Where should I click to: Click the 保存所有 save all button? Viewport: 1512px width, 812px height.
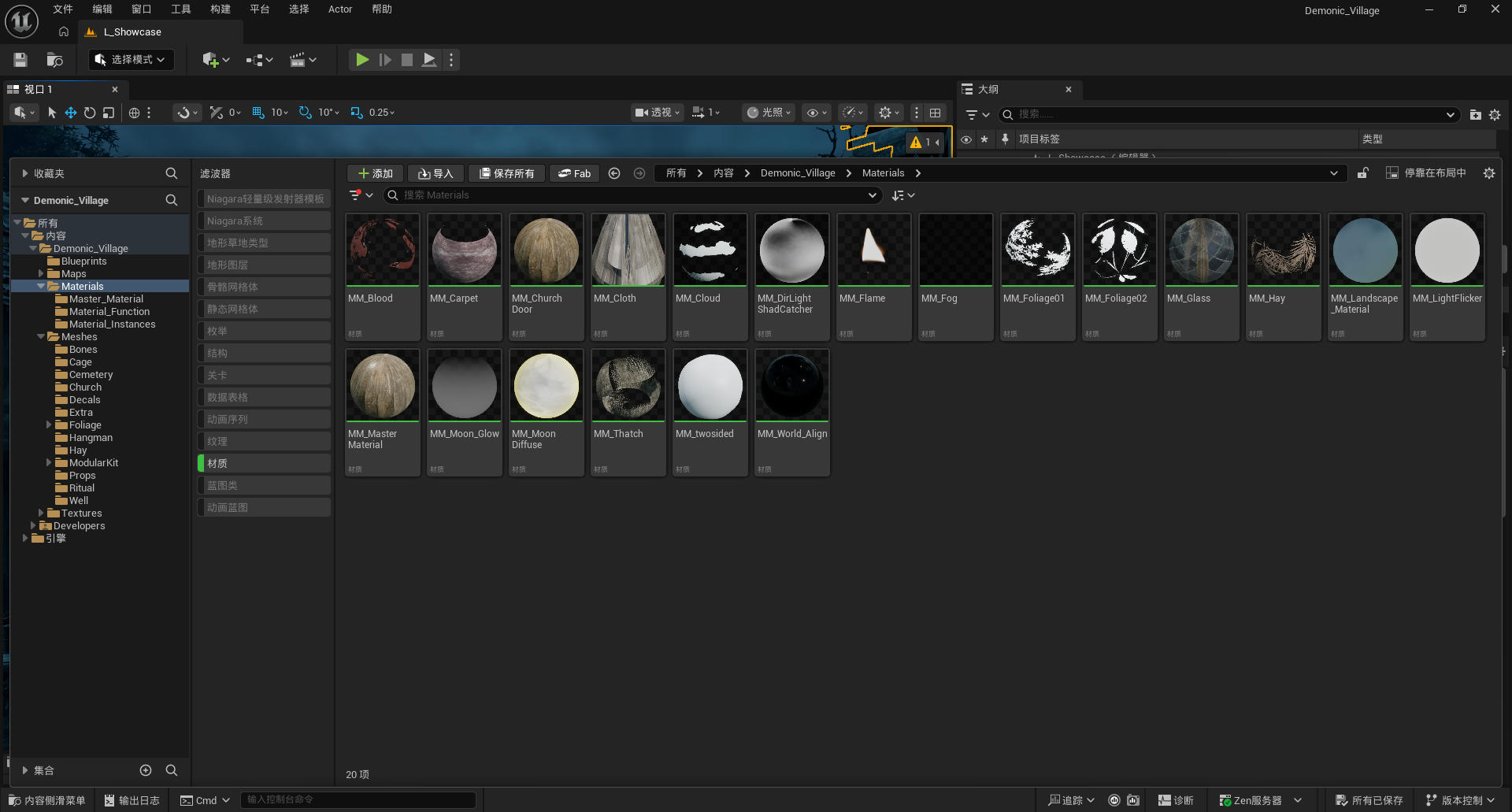pos(506,173)
